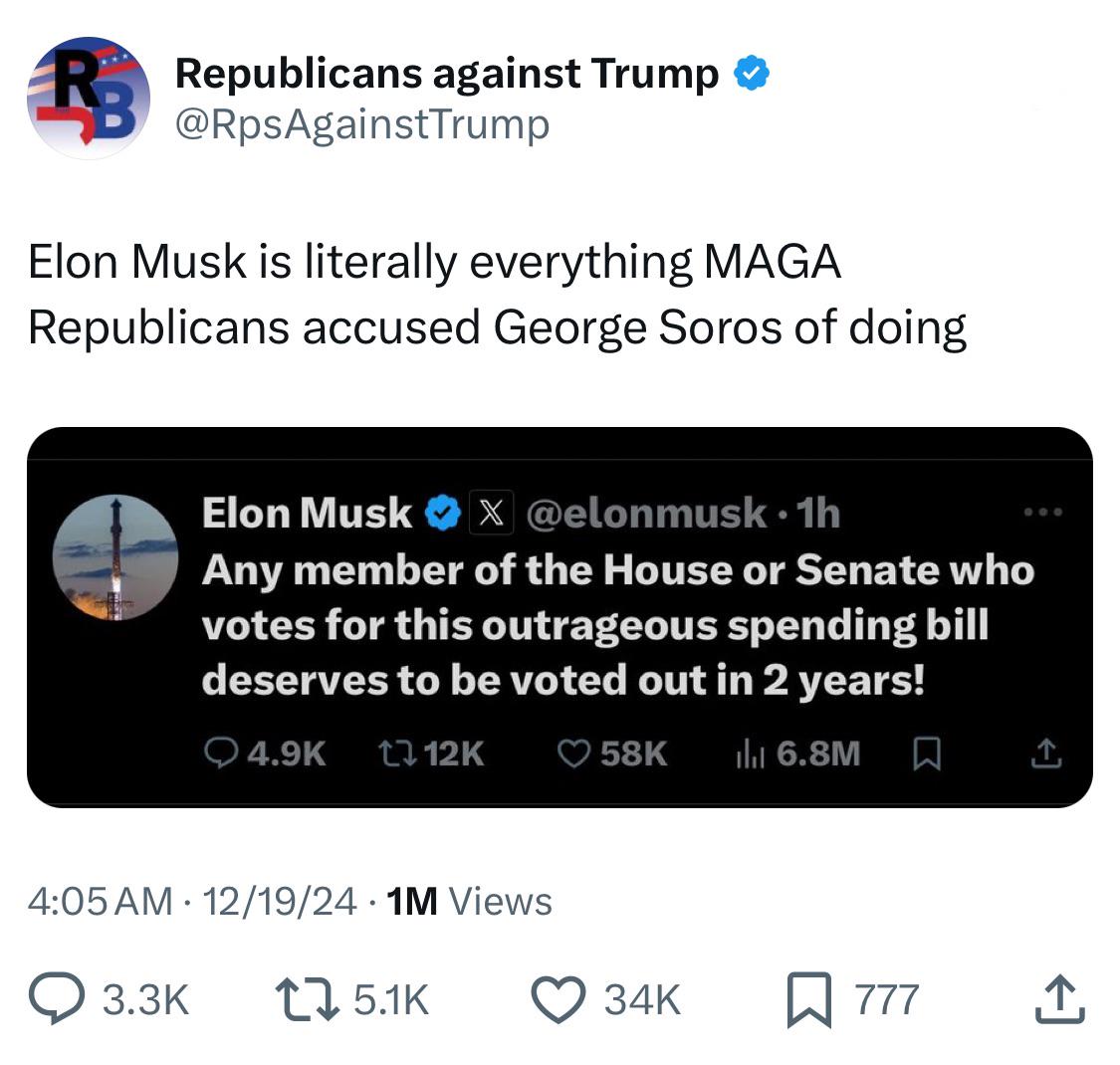Like the main tweet with heart icon
Image resolution: width=1120 pixels, height=1065 pixels.
[x=560, y=999]
